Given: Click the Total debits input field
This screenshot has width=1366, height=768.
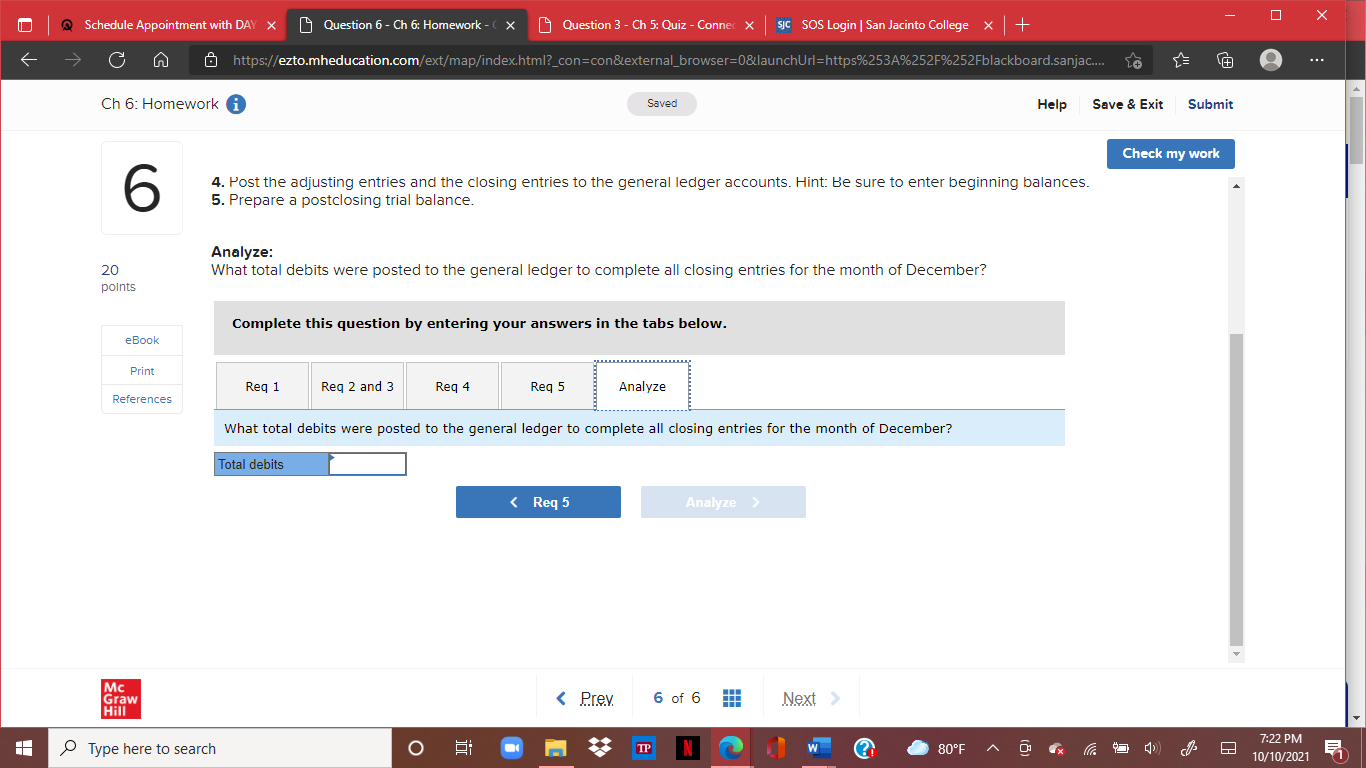Looking at the screenshot, I should coord(367,463).
